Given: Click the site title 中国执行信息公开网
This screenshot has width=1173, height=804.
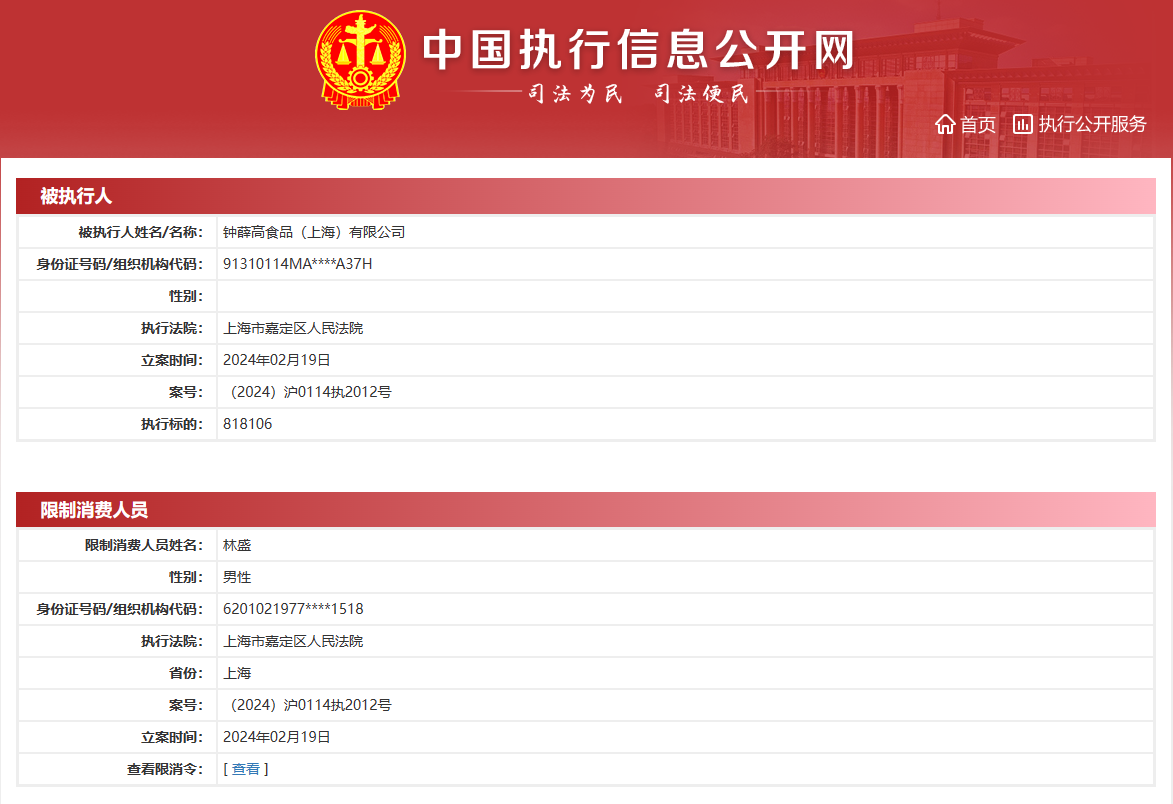Looking at the screenshot, I should click(638, 50).
